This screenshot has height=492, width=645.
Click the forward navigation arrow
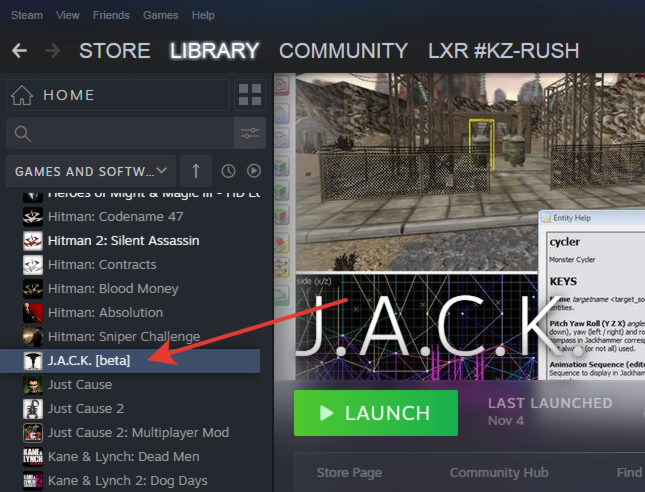tap(52, 50)
